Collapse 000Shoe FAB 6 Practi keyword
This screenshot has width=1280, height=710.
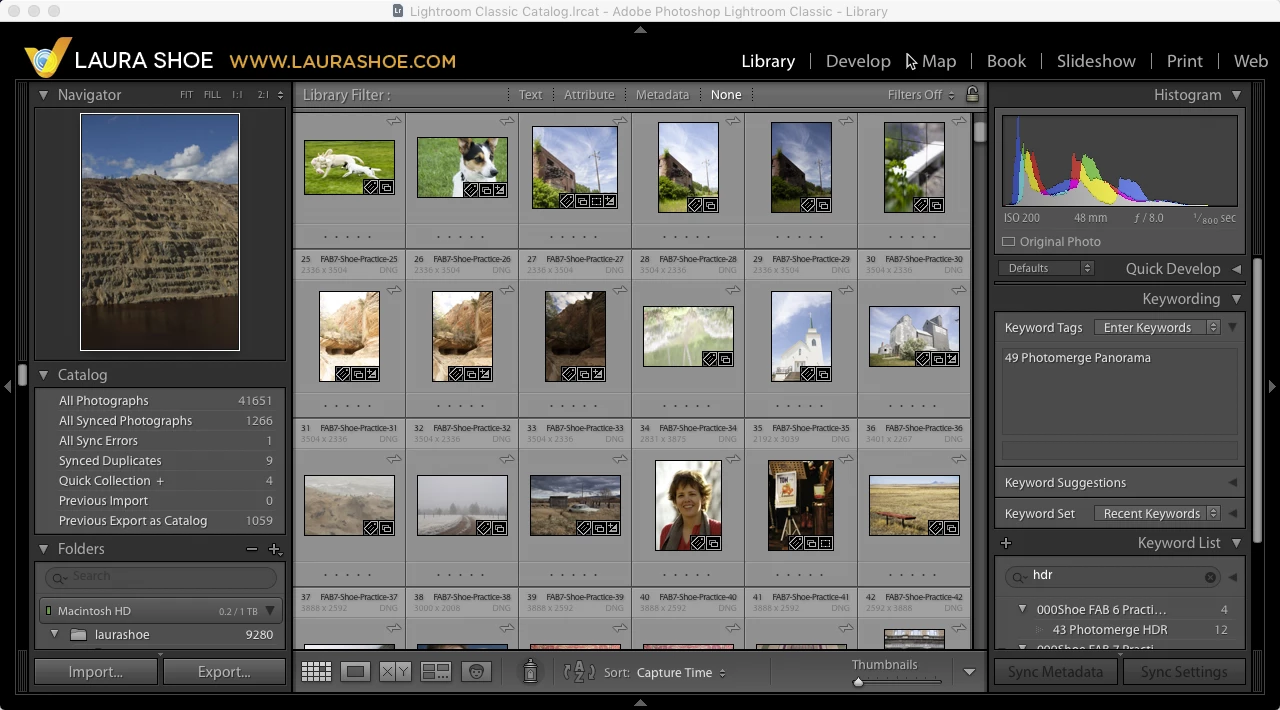tap(1022, 609)
